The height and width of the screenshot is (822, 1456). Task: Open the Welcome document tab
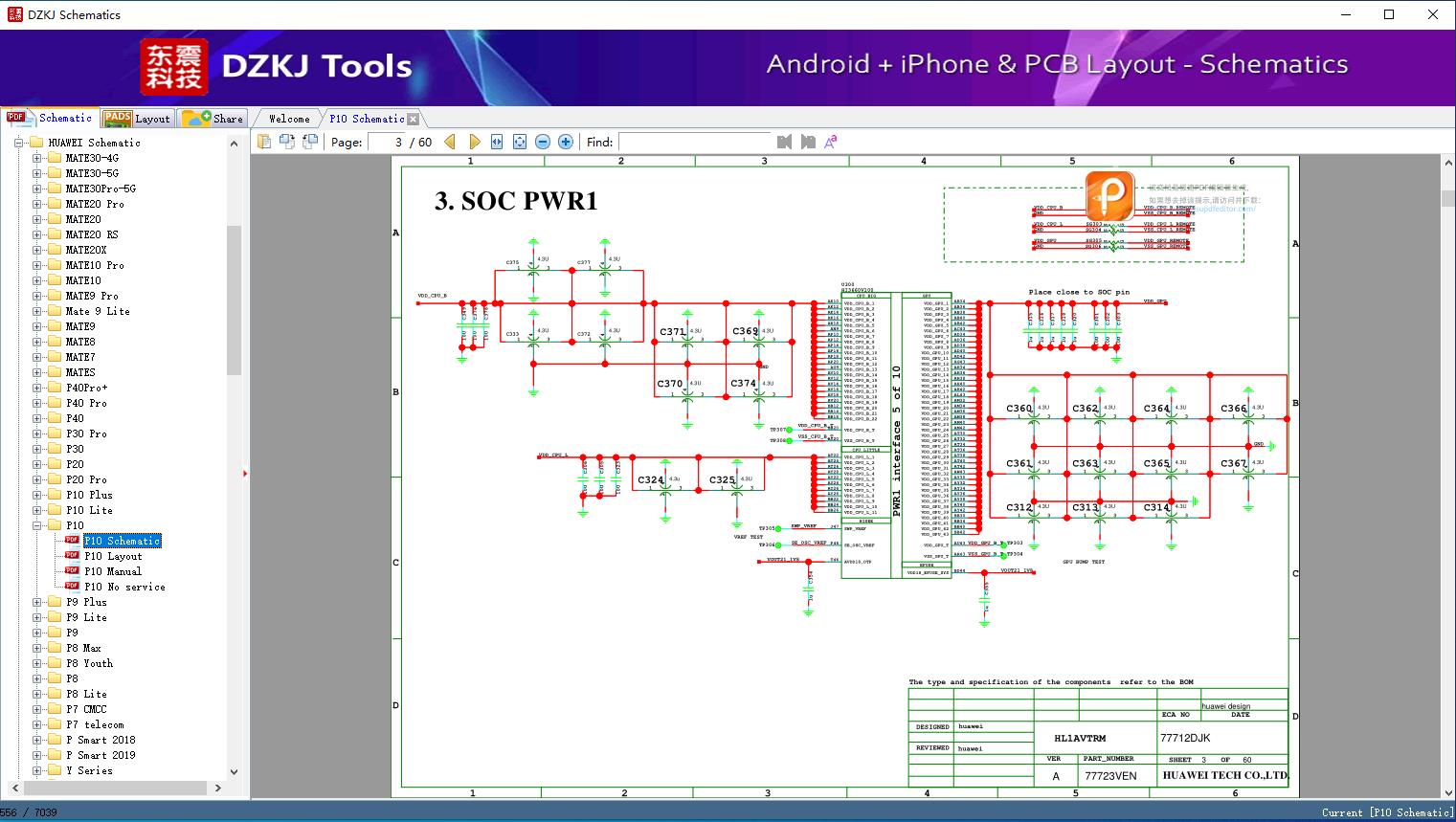pyautogui.click(x=289, y=119)
